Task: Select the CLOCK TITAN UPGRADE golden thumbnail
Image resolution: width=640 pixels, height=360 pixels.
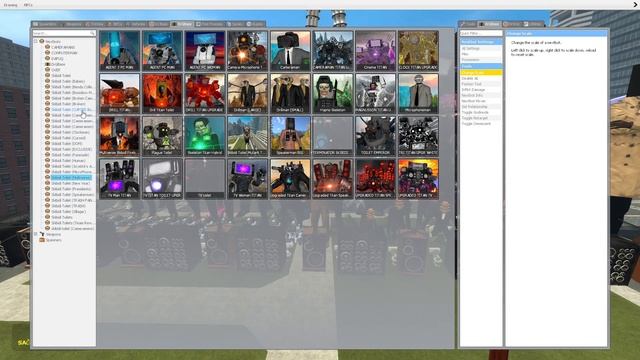Action: point(418,51)
